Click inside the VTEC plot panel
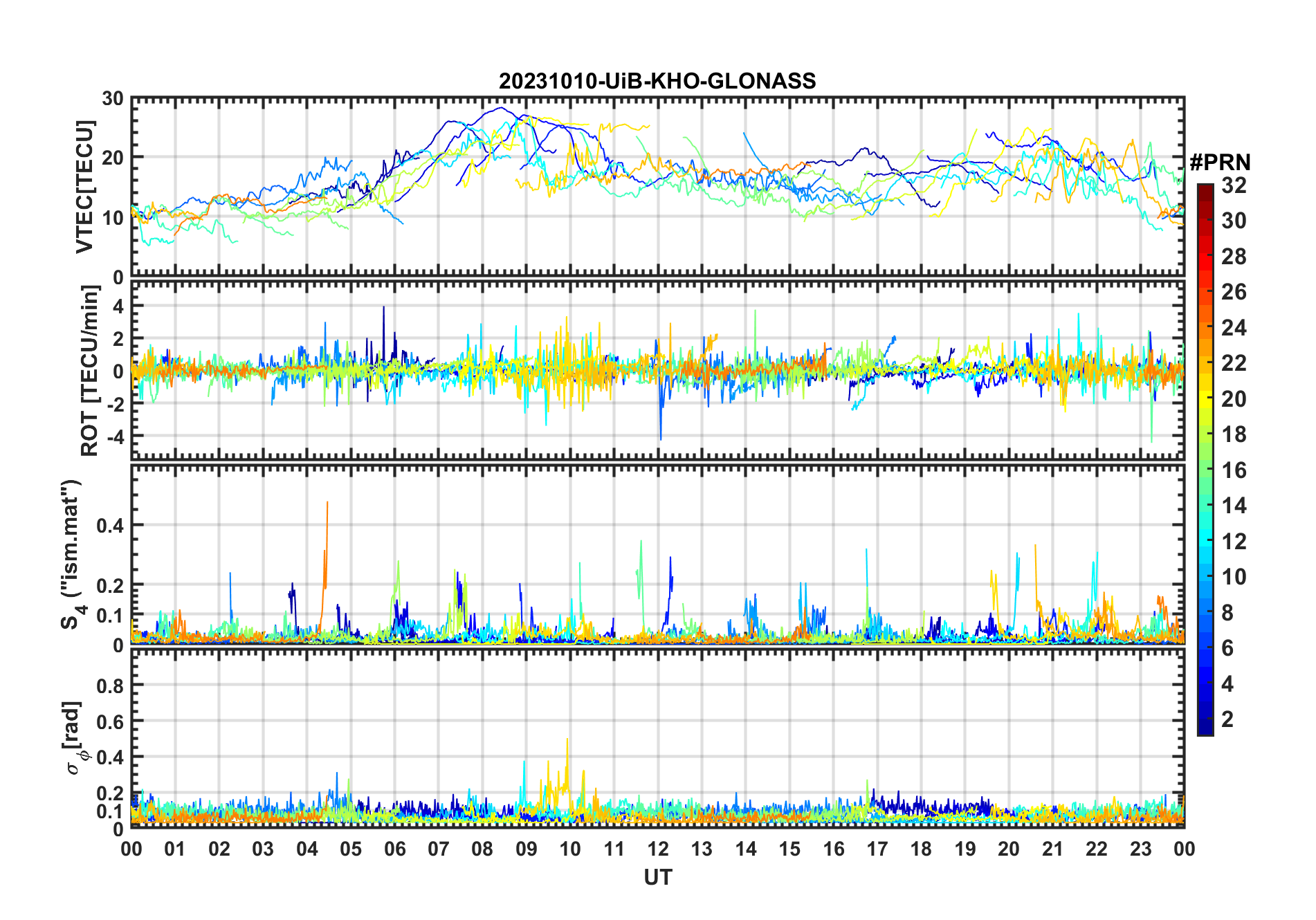Image resolution: width=1316 pixels, height=920 pixels. point(658,187)
